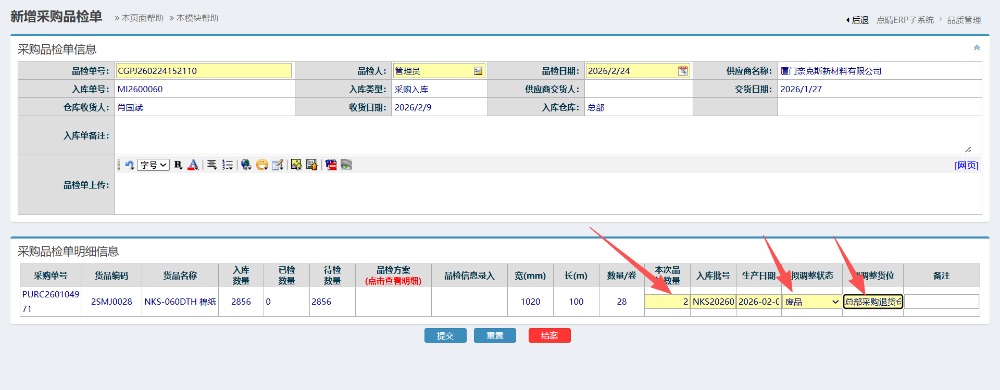Click the edit-table pencil icon

click(x=277, y=165)
